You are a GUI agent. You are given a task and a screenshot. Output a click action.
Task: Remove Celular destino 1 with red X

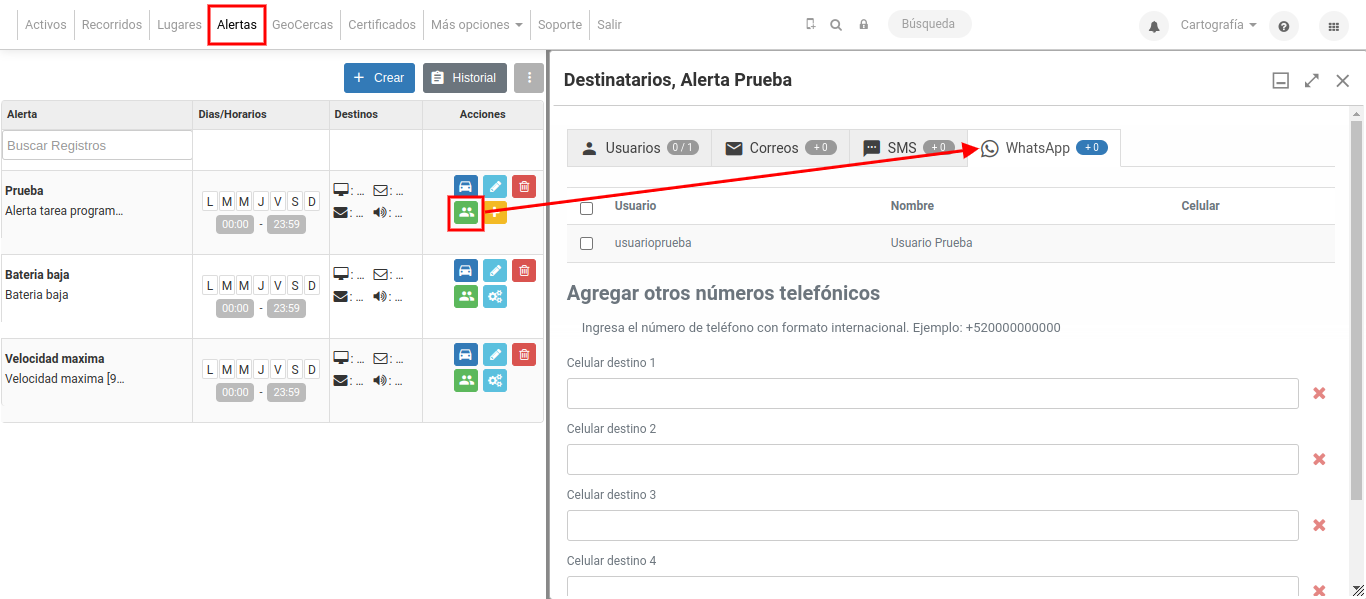(x=1319, y=393)
